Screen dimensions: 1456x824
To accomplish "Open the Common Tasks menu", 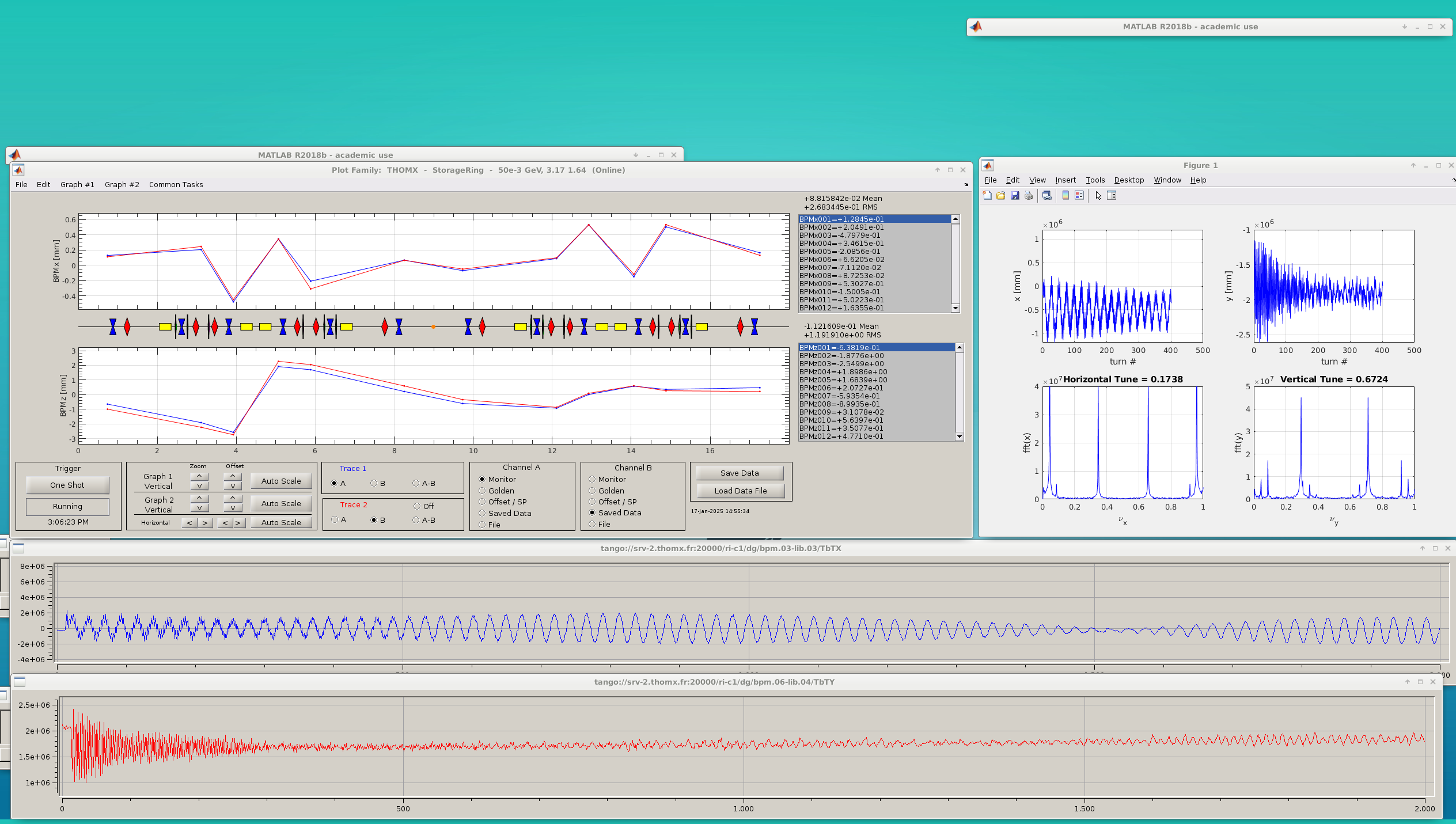I will pos(176,185).
